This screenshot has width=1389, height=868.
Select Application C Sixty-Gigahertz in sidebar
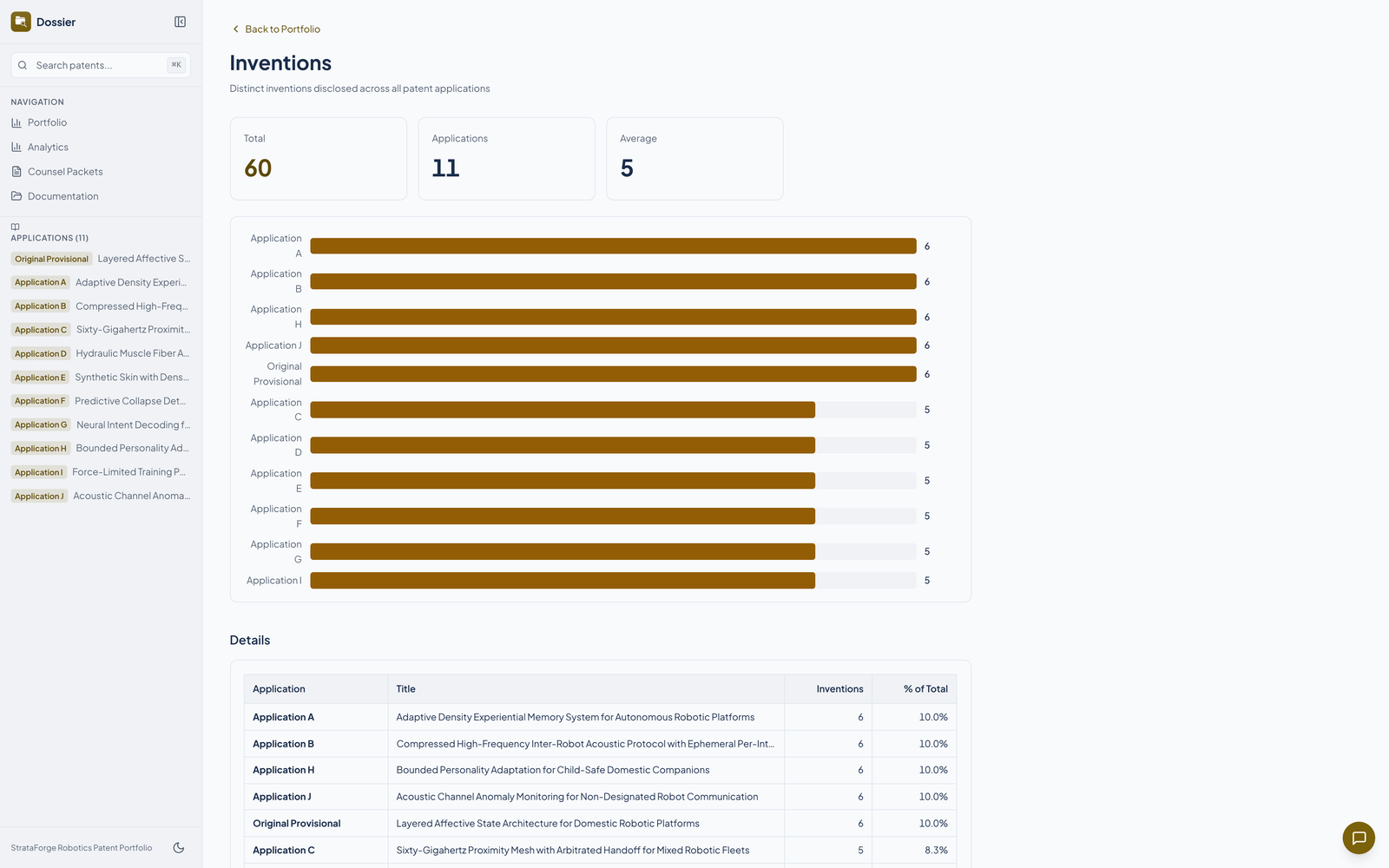click(101, 330)
